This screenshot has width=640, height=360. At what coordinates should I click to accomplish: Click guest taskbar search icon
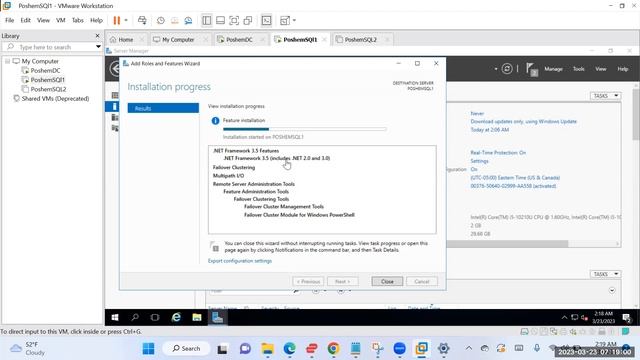135,317
